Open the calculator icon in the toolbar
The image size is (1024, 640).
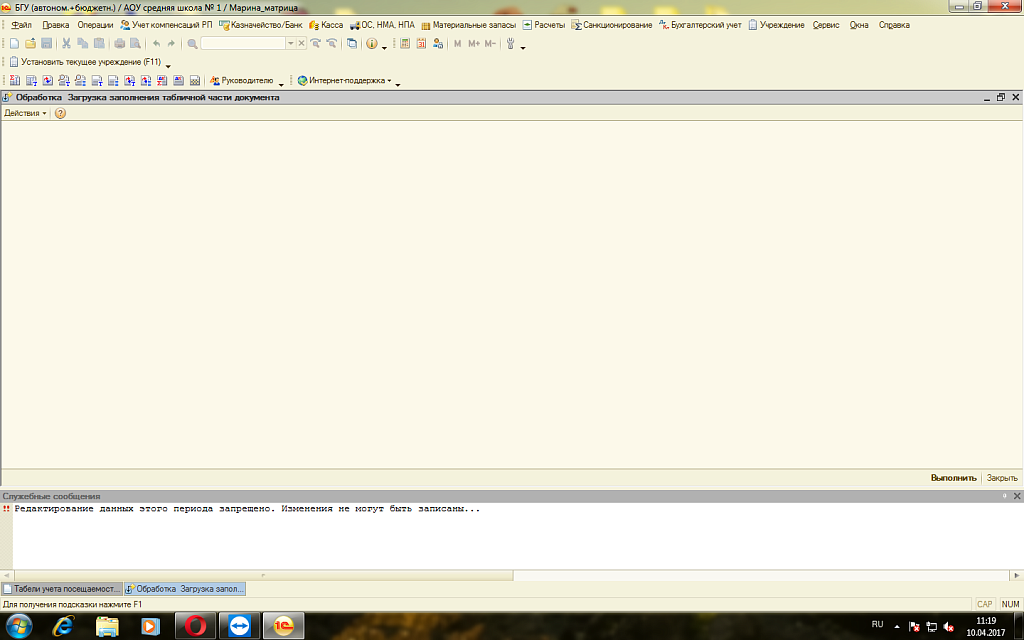[x=405, y=44]
